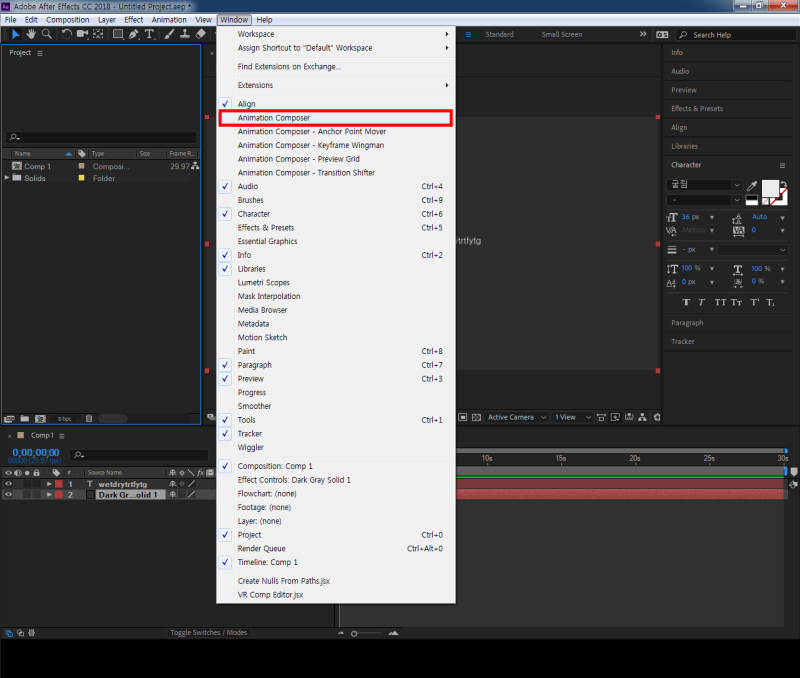Pick the Rotation tool

tap(66, 33)
